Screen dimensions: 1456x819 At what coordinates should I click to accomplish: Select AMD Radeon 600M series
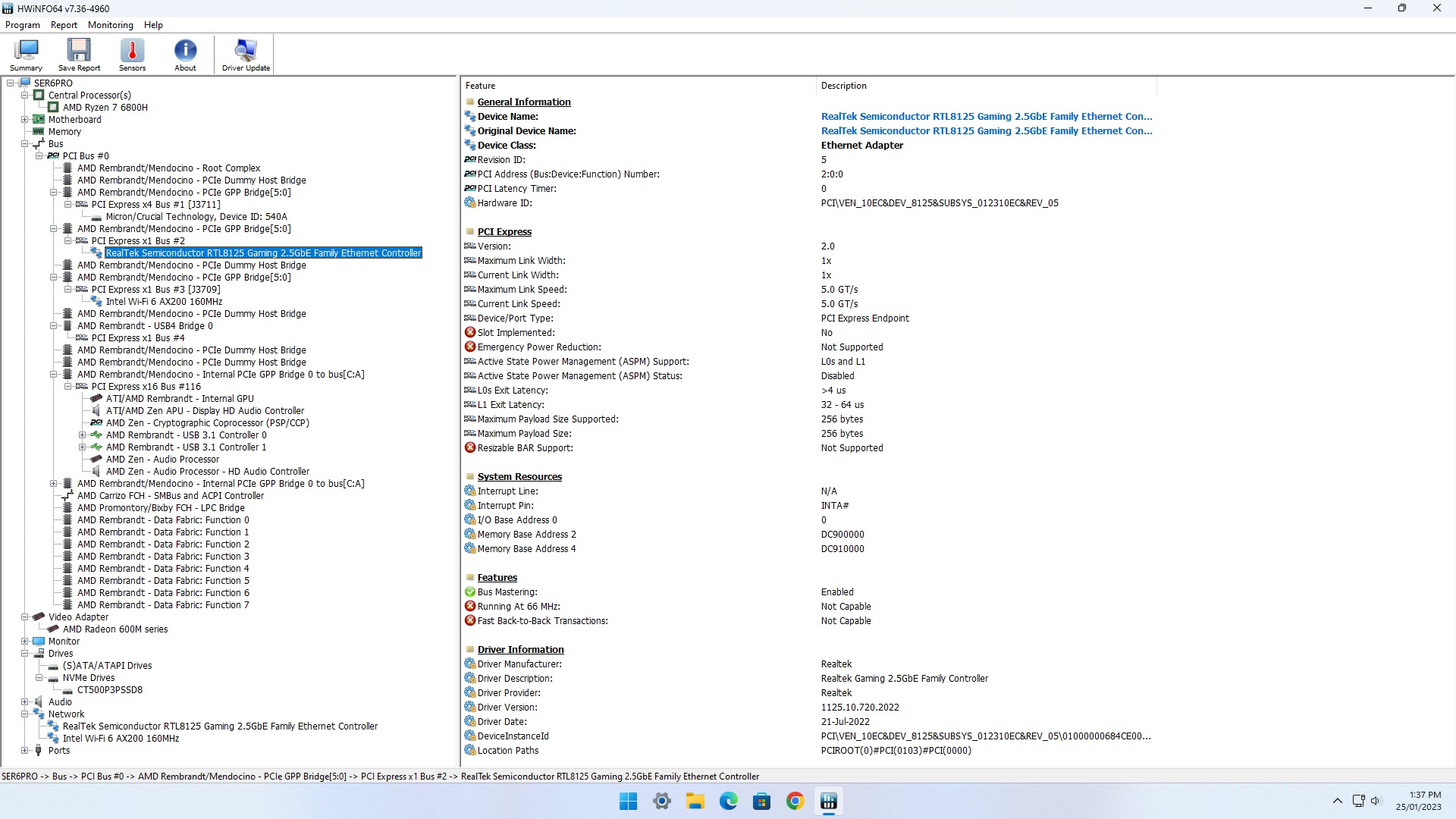click(115, 629)
